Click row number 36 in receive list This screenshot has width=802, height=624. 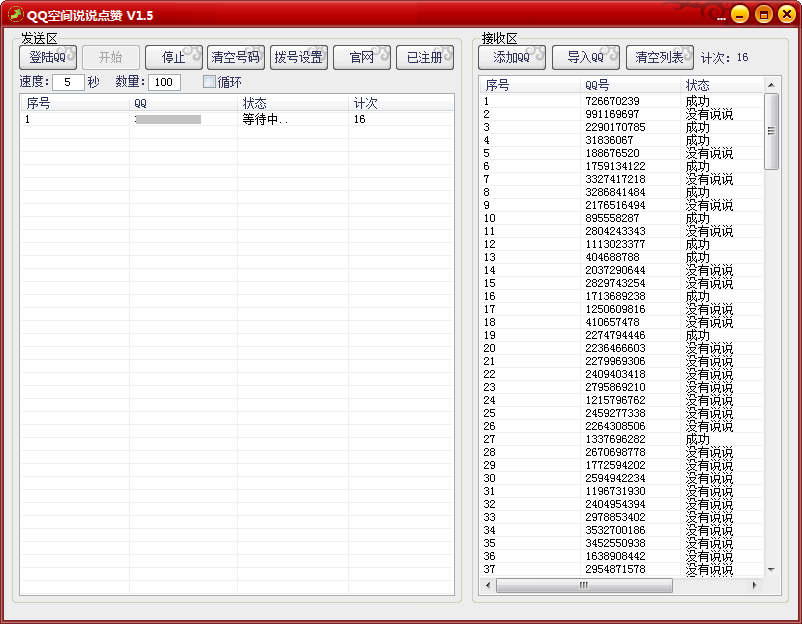(x=489, y=556)
